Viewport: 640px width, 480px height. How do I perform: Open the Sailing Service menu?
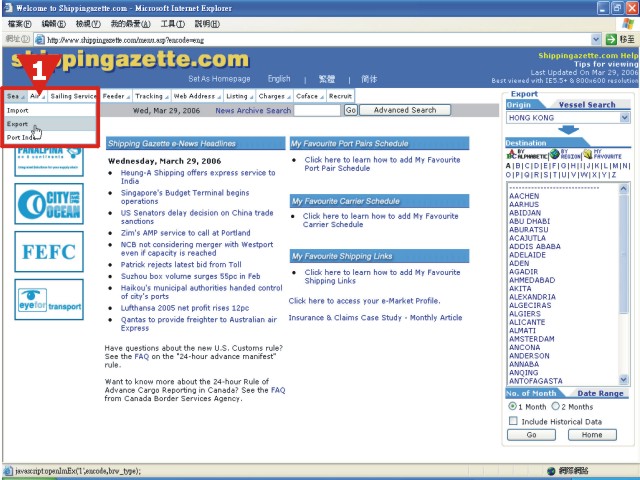[x=73, y=96]
